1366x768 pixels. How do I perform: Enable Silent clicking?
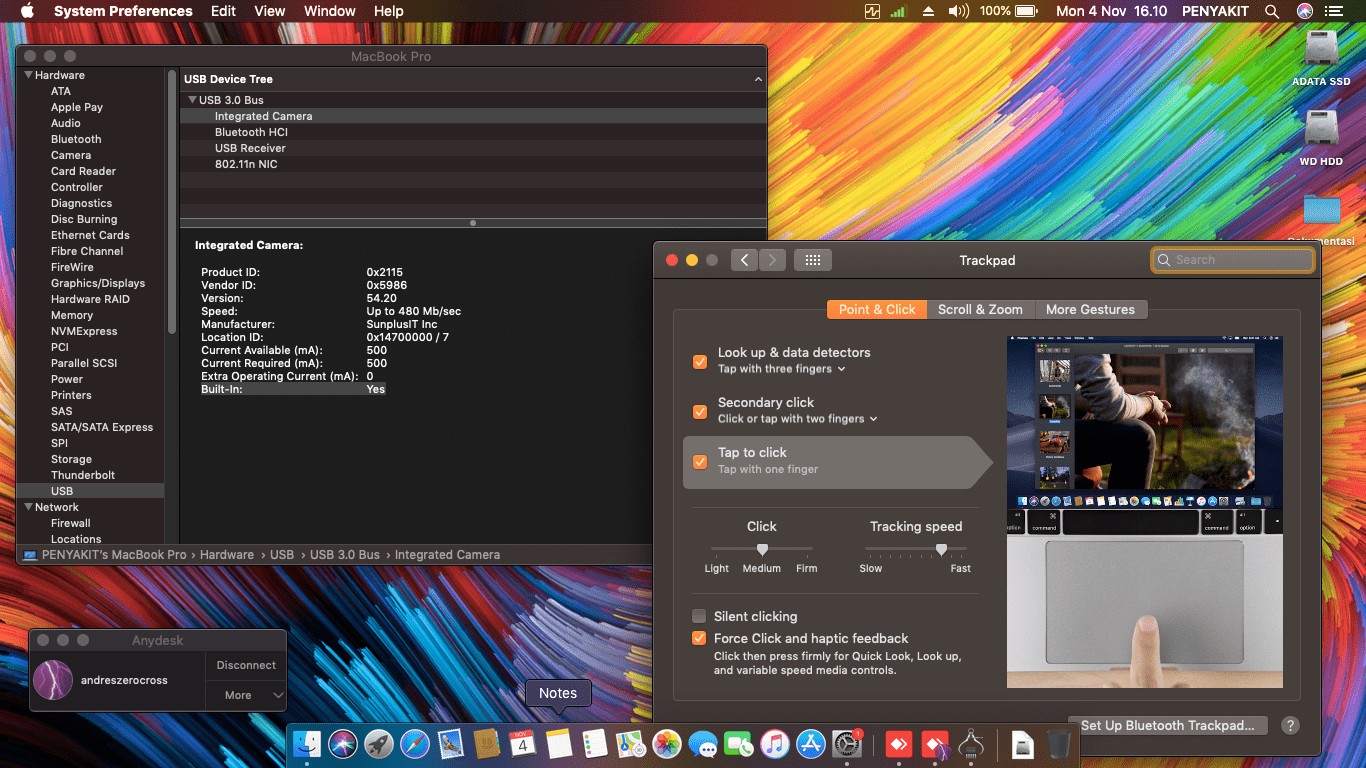pyautogui.click(x=698, y=616)
